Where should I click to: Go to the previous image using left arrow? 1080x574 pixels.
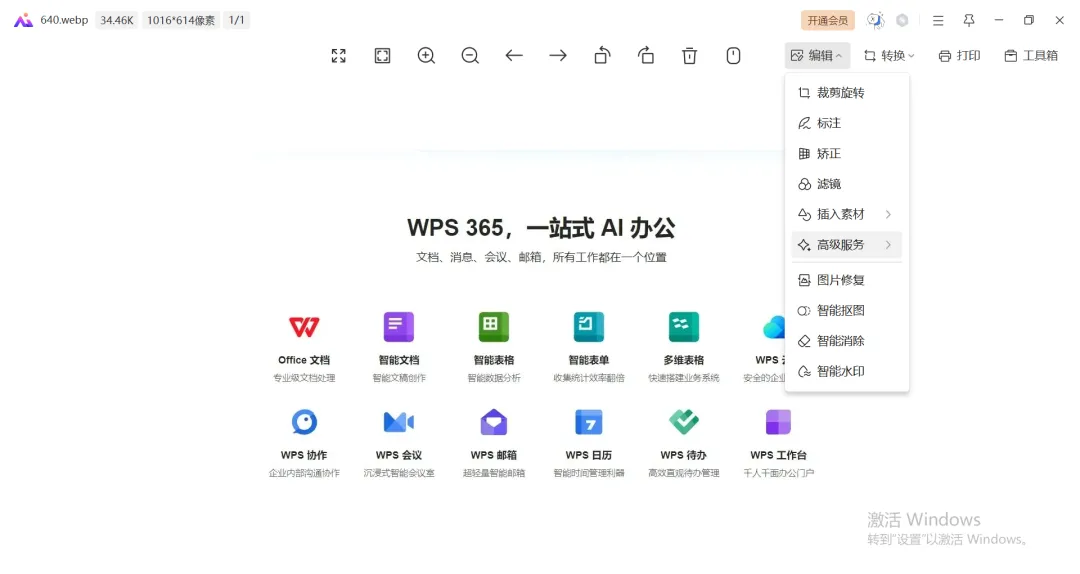click(x=514, y=56)
